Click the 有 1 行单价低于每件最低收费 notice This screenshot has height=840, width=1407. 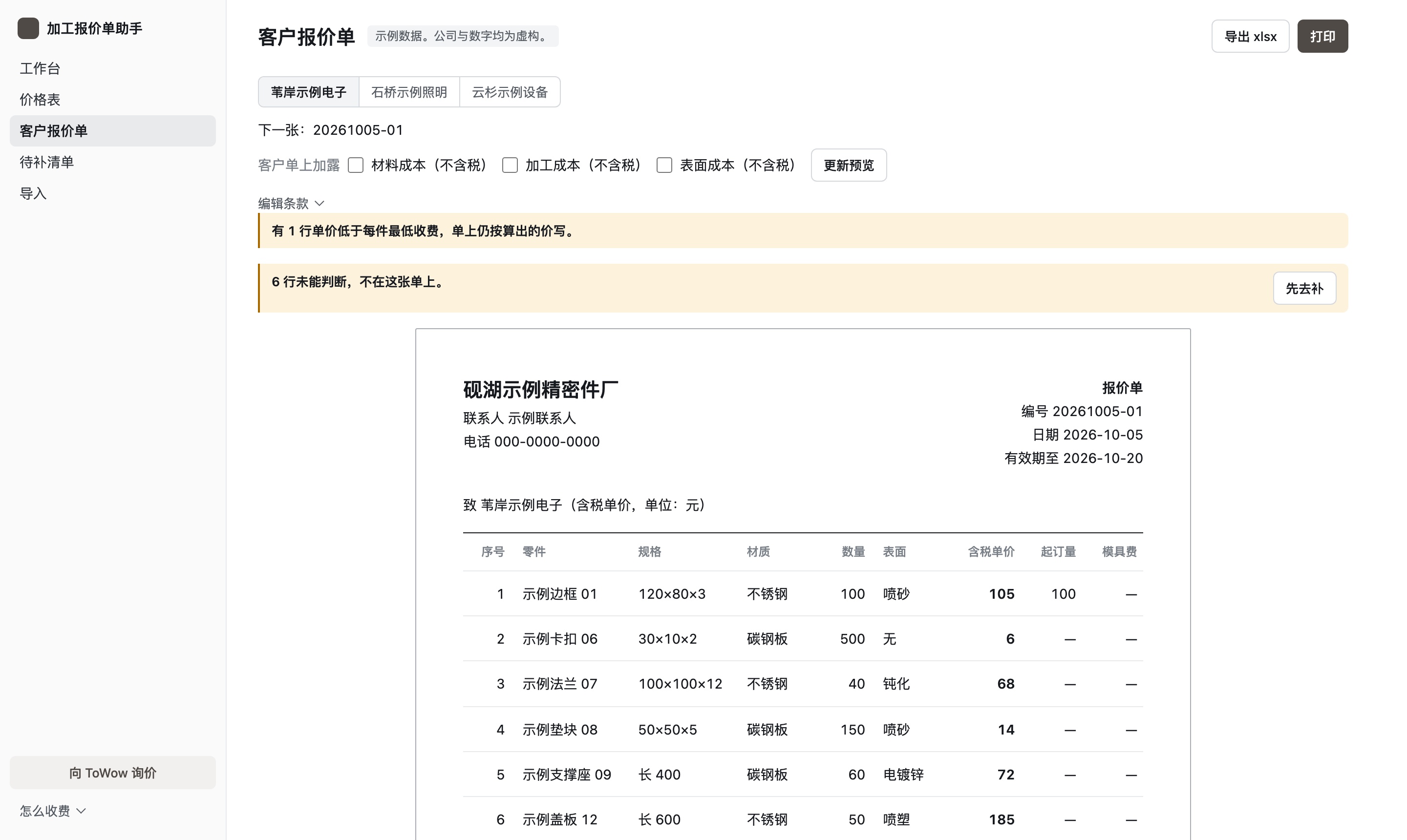[x=423, y=231]
